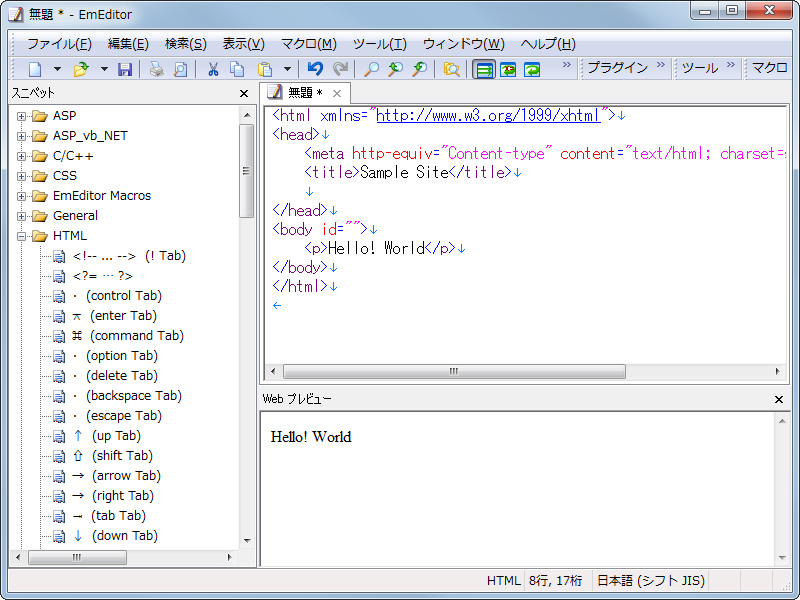Screen dimensions: 800x600
Task: Expand the CSS snippets folder
Action: pyautogui.click(x=22, y=175)
